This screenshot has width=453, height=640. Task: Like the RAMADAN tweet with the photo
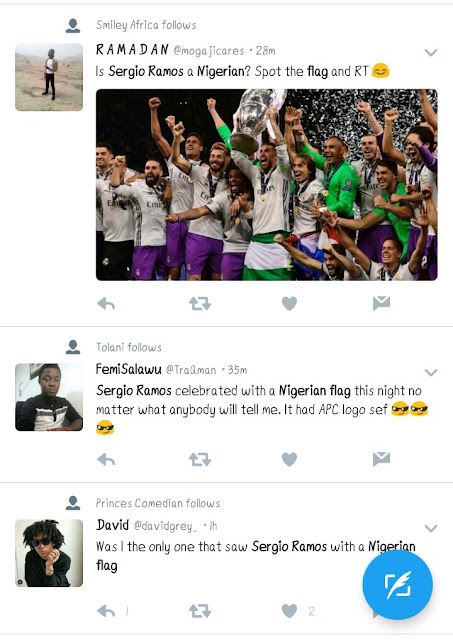coord(289,304)
